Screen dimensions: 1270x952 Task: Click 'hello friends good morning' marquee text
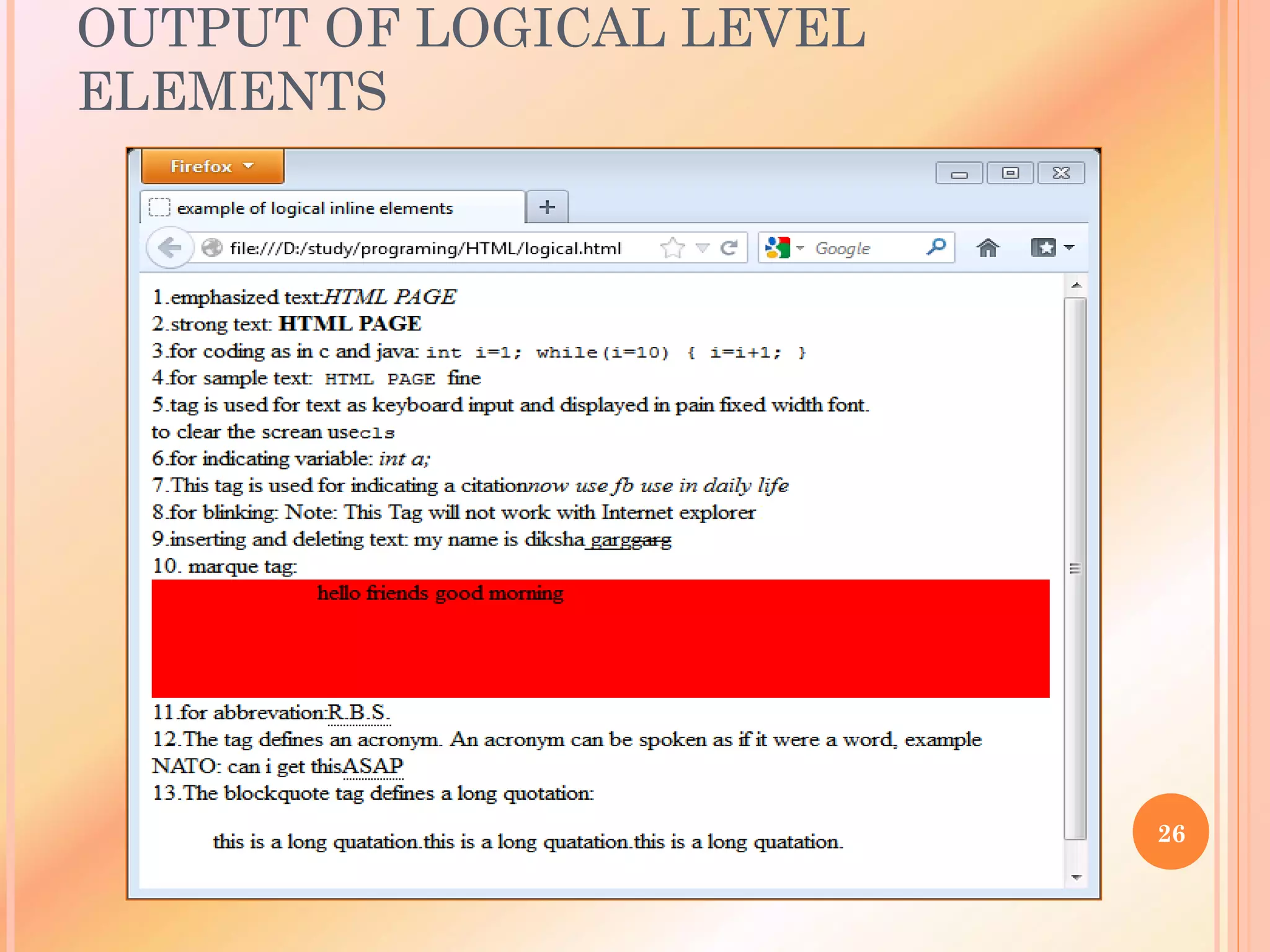[440, 593]
